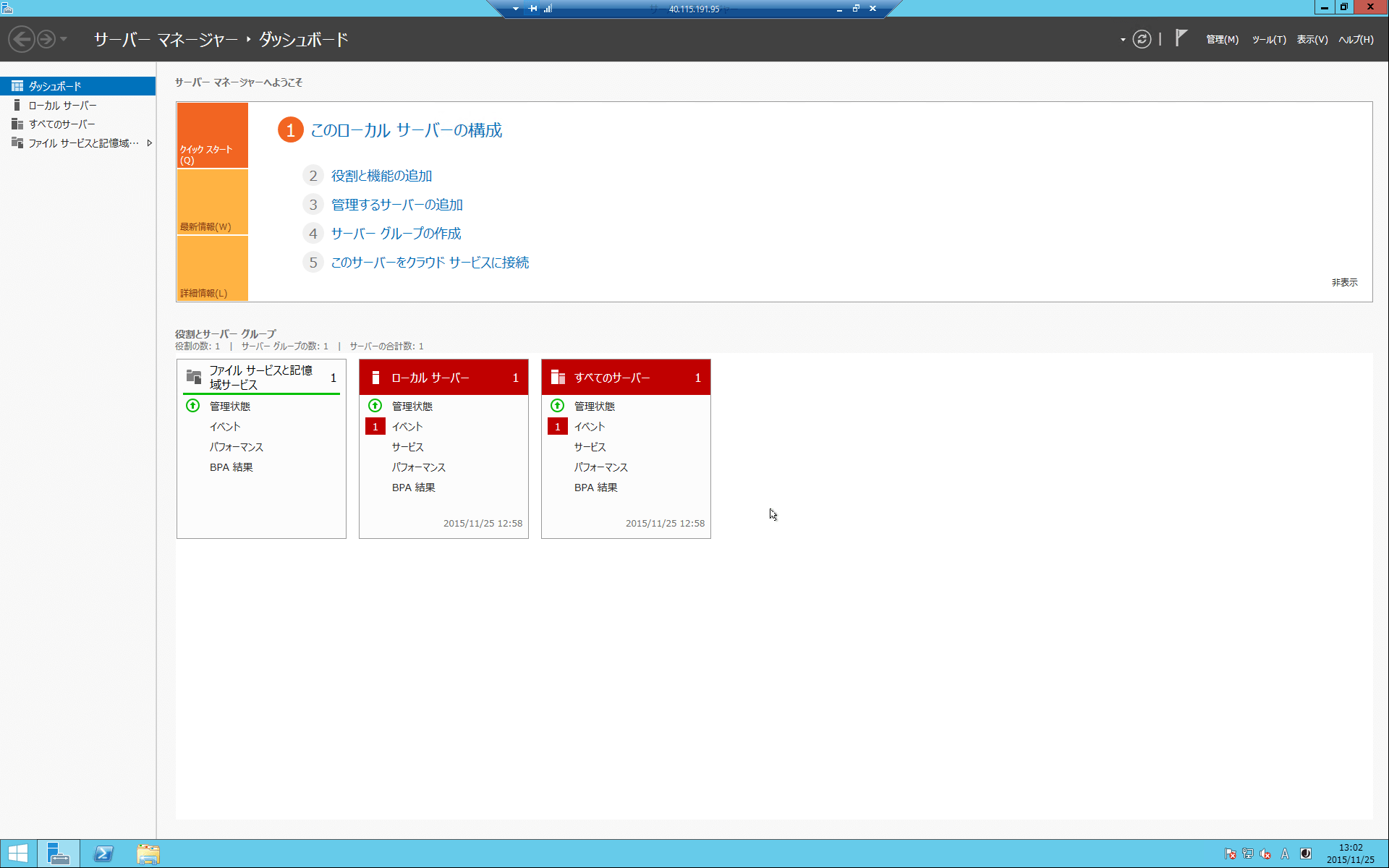Screen dimensions: 1389x868
Task: Click the ローカル サーバー tile server icon
Action: click(375, 378)
